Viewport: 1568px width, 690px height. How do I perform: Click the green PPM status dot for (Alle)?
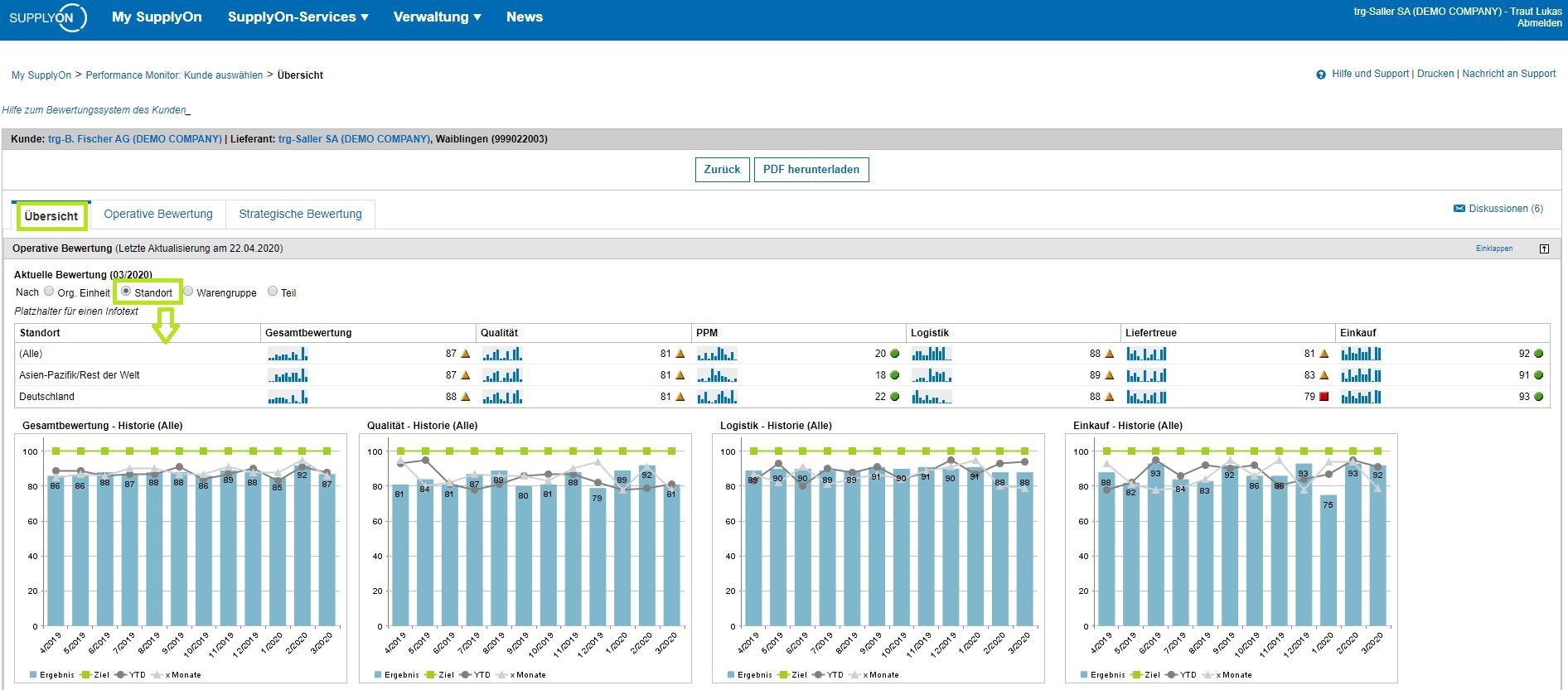pos(895,354)
